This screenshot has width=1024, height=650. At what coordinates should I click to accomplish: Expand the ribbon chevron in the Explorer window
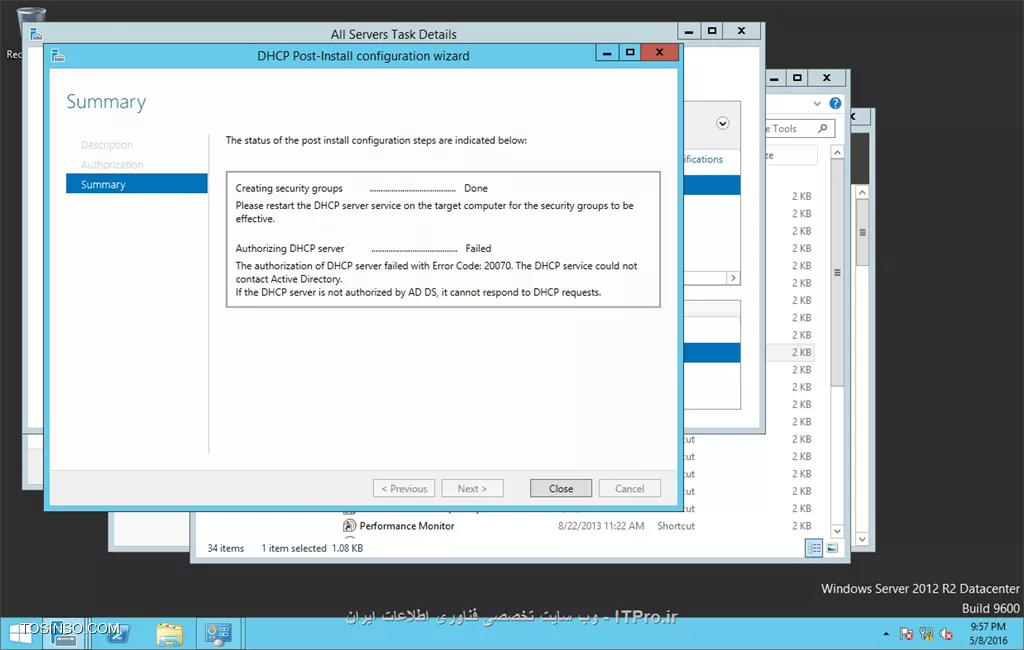[x=817, y=103]
